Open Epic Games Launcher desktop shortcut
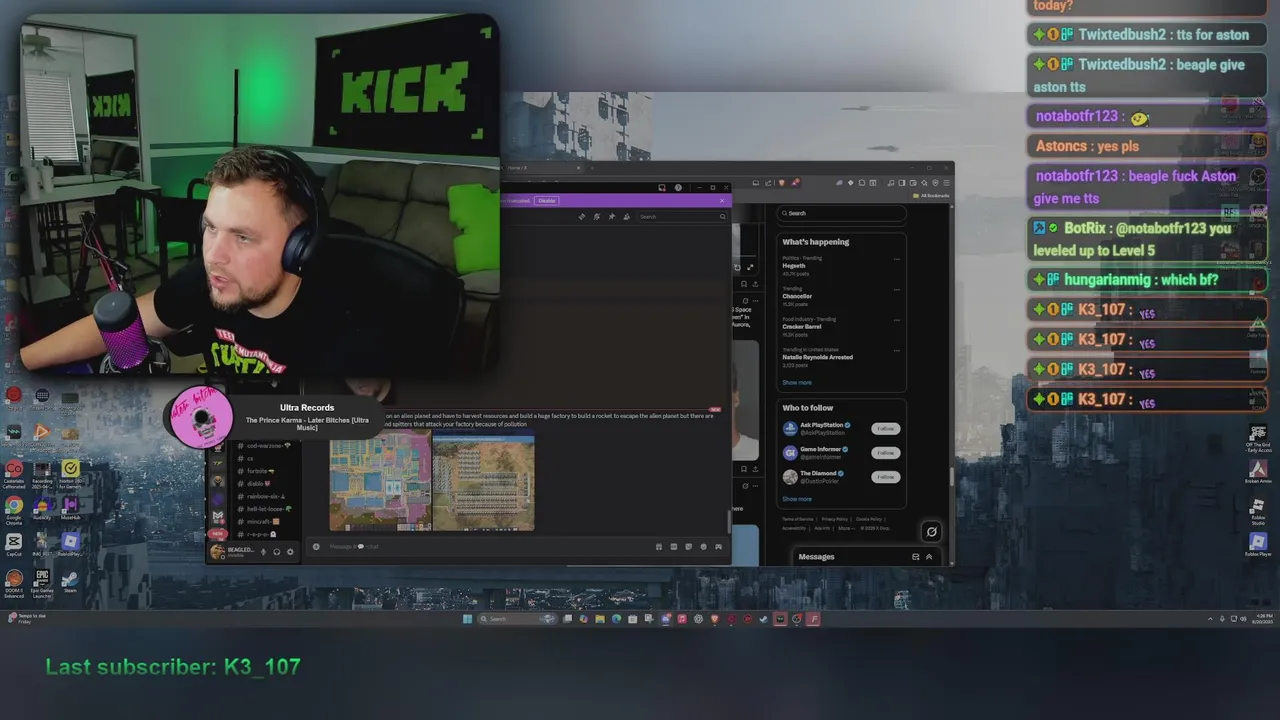The height and width of the screenshot is (720, 1280). tap(42, 585)
